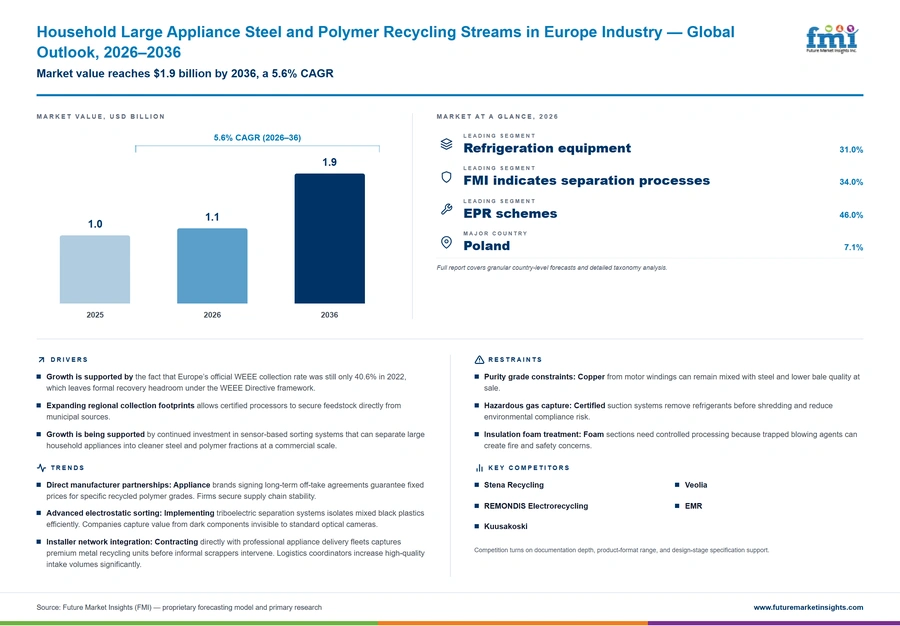900x626 pixels.
Task: Click the shield icon beside FMI indicates separation processes
Action: [446, 177]
